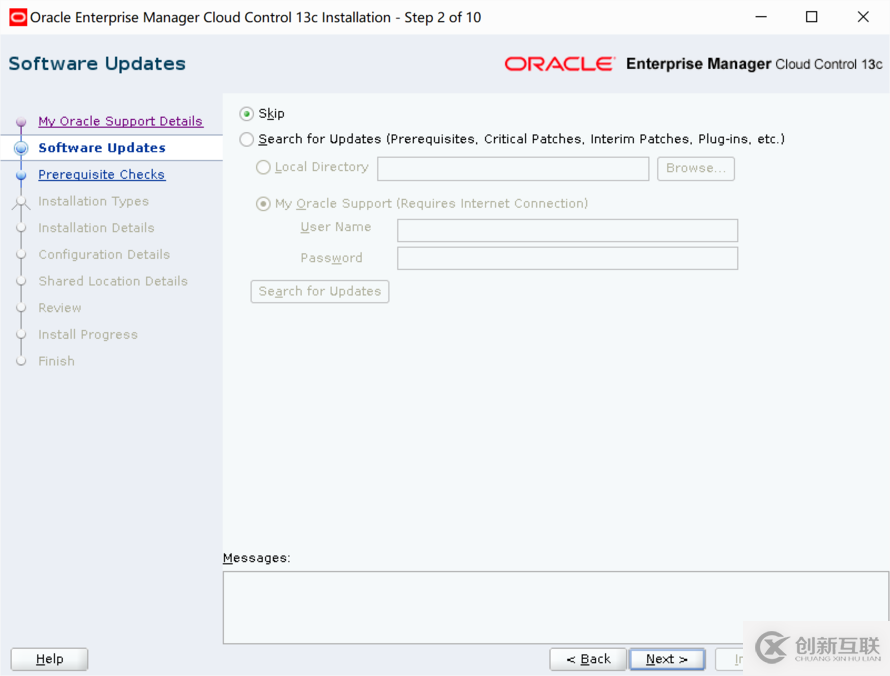Select Local Directory radio option
Viewport: 890px width, 676px height.
click(263, 167)
